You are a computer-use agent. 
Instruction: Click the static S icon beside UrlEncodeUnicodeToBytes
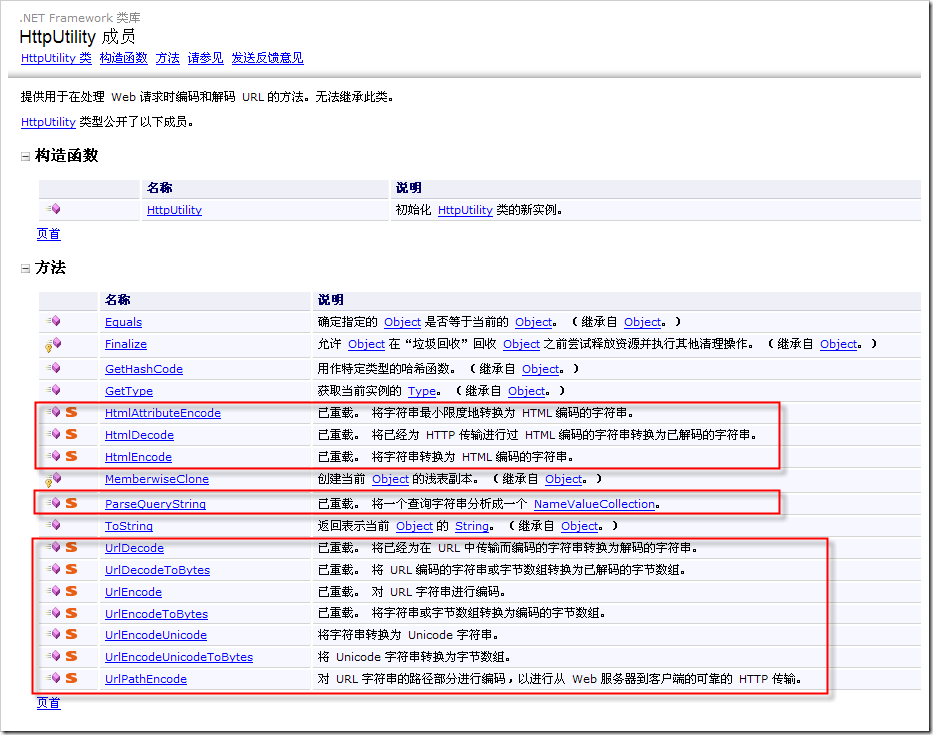pyautogui.click(x=71, y=656)
